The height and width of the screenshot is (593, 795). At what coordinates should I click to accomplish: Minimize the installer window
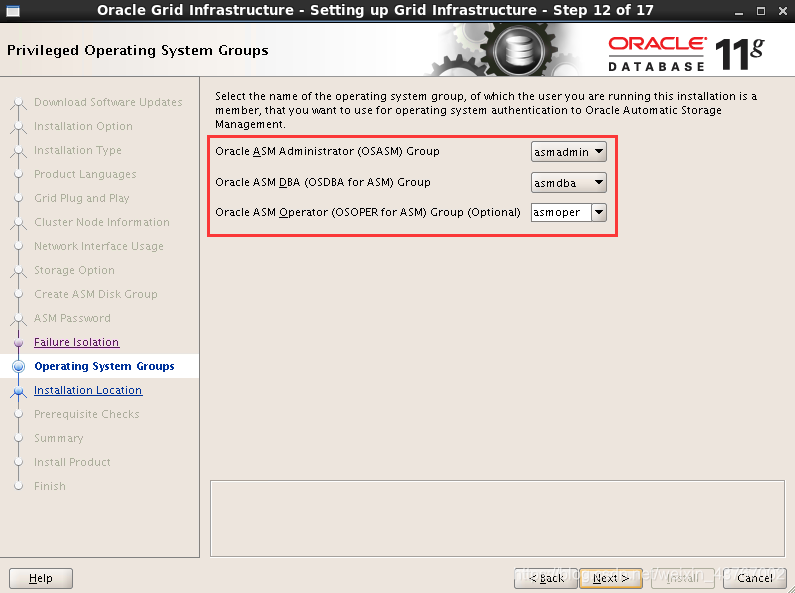pyautogui.click(x=739, y=11)
